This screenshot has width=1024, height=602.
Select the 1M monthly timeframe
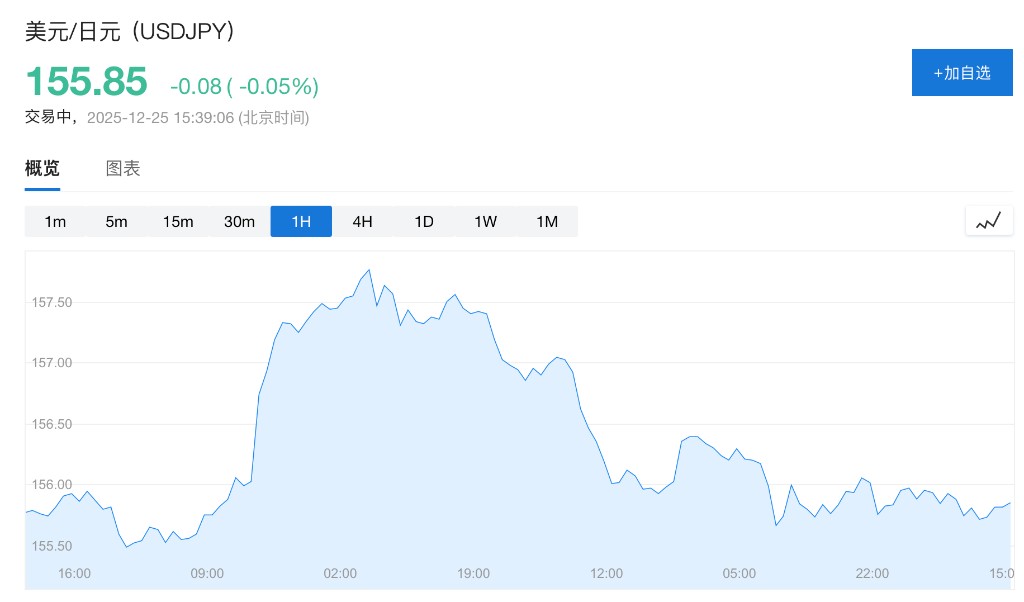click(547, 221)
